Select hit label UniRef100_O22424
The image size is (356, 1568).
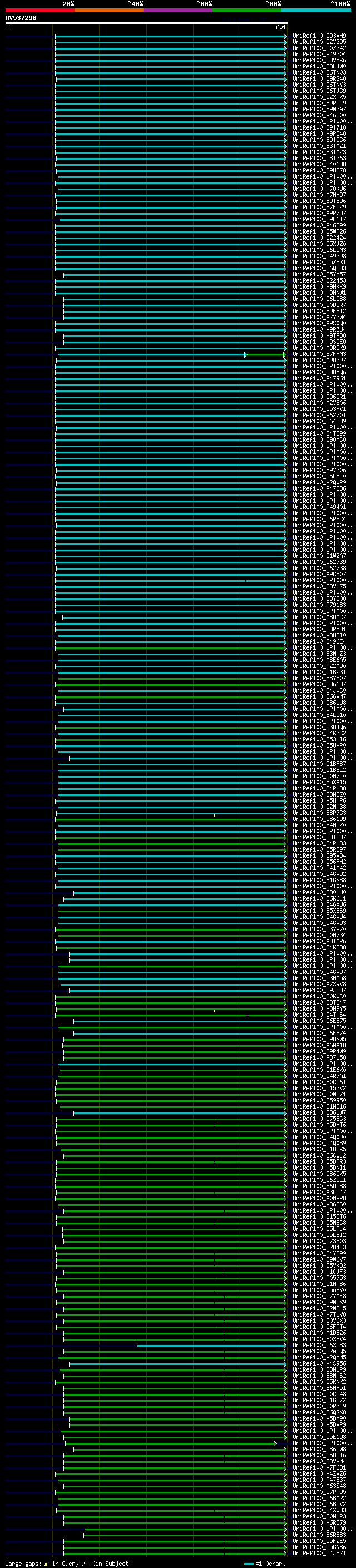(319, 238)
